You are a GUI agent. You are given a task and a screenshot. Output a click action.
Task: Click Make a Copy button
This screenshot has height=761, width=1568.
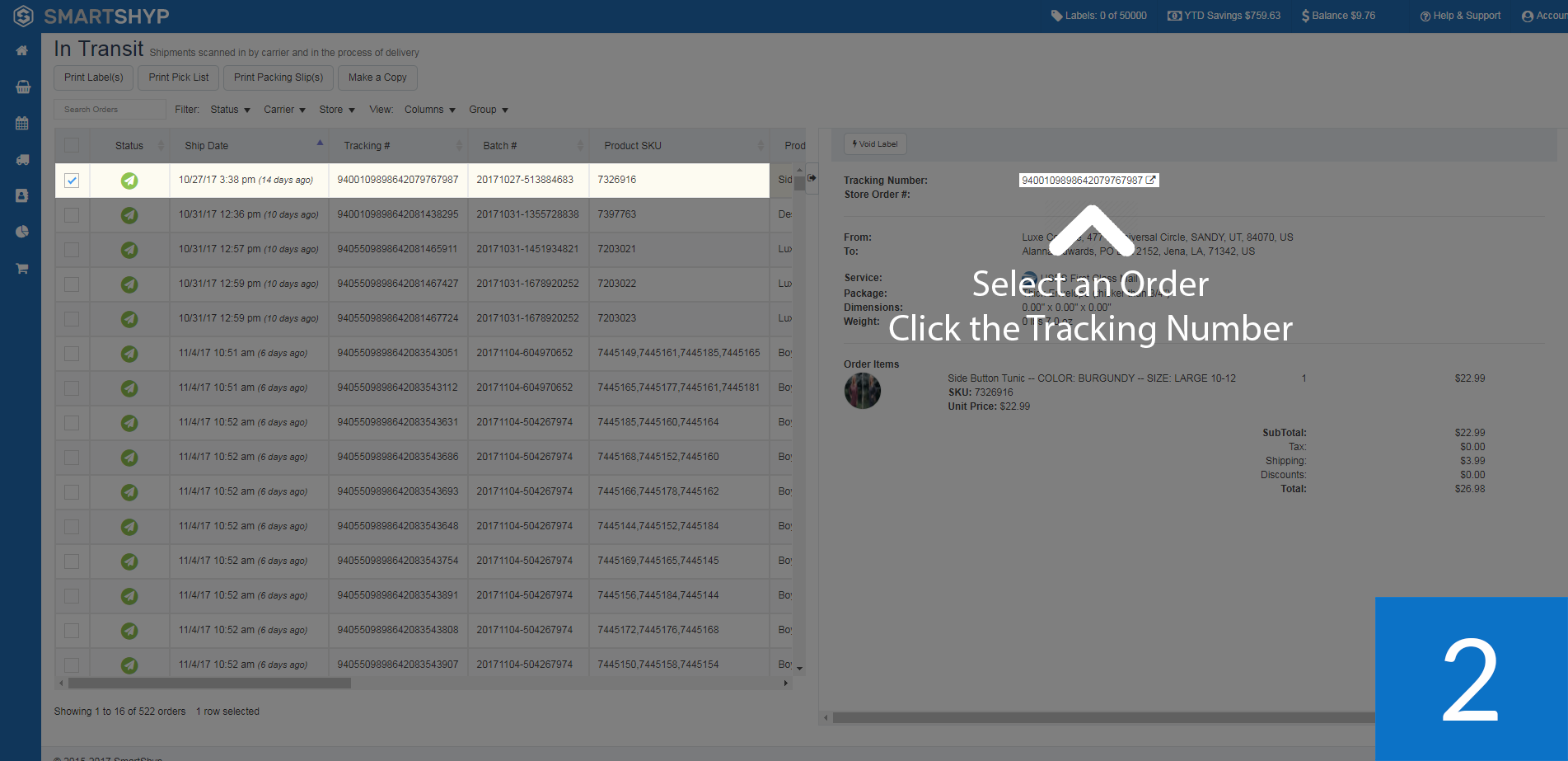coord(377,78)
